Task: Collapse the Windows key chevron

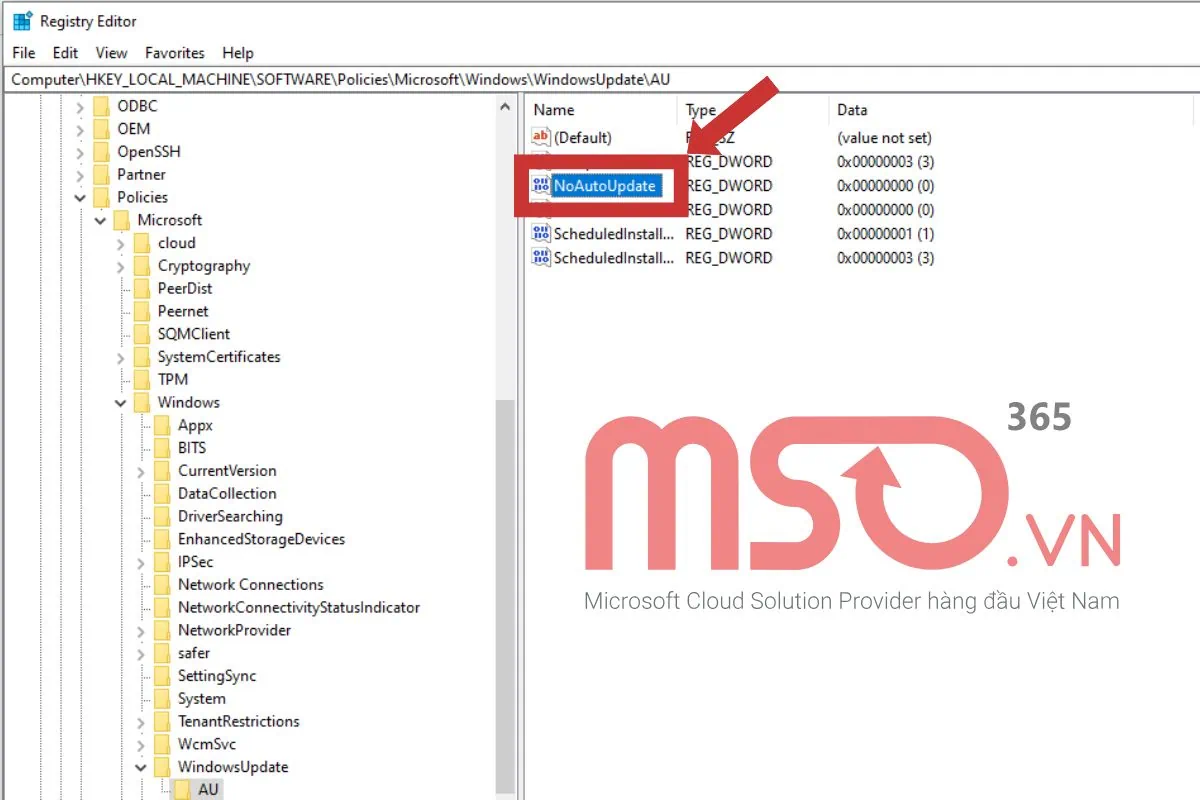Action: click(x=120, y=403)
